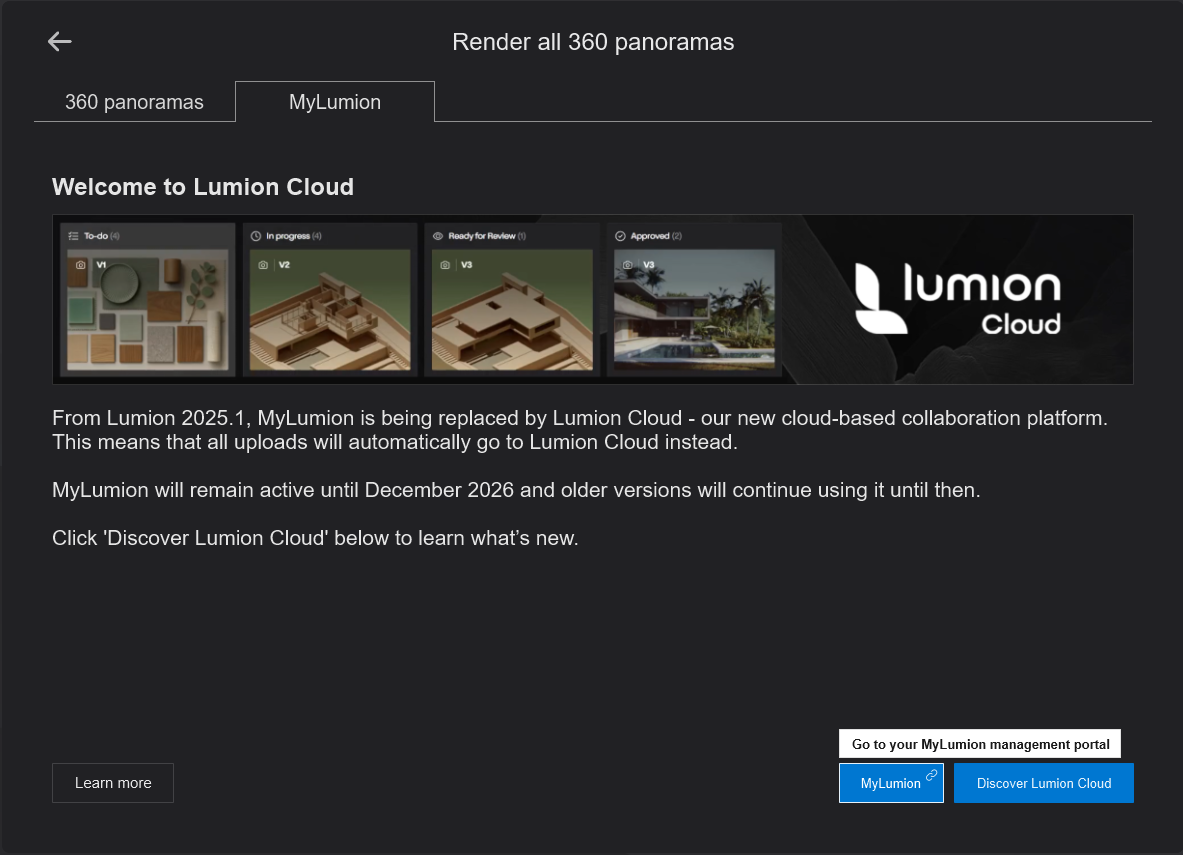Click the back arrow icon
This screenshot has width=1183, height=855.
tap(60, 41)
